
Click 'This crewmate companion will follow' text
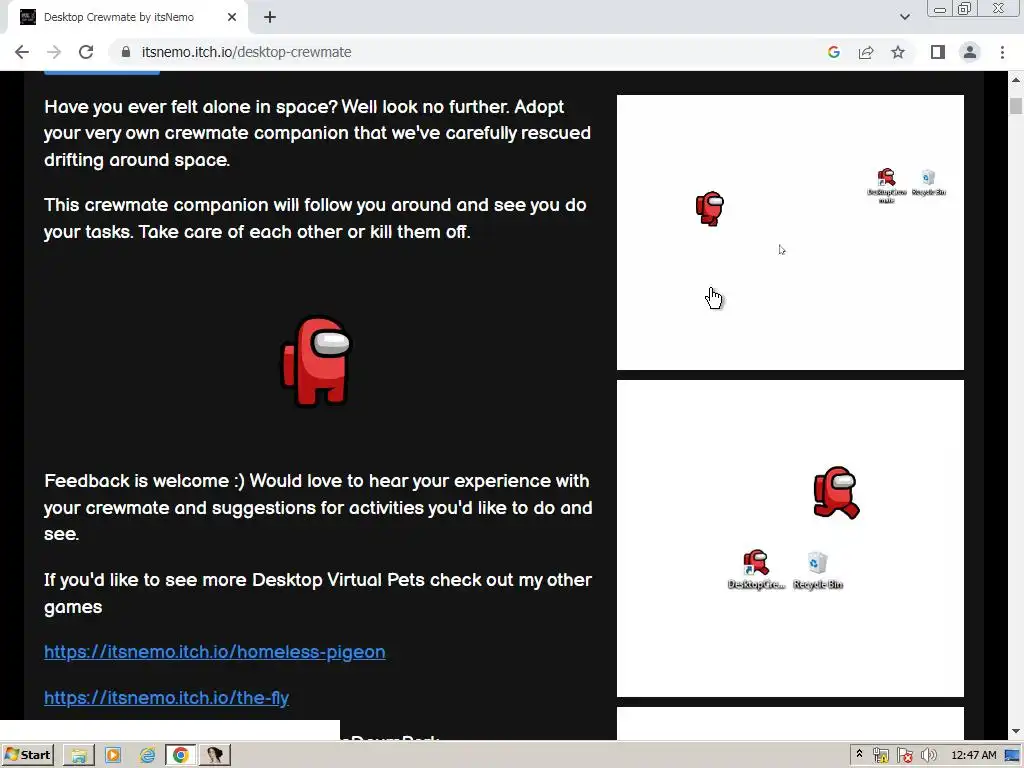(x=315, y=218)
